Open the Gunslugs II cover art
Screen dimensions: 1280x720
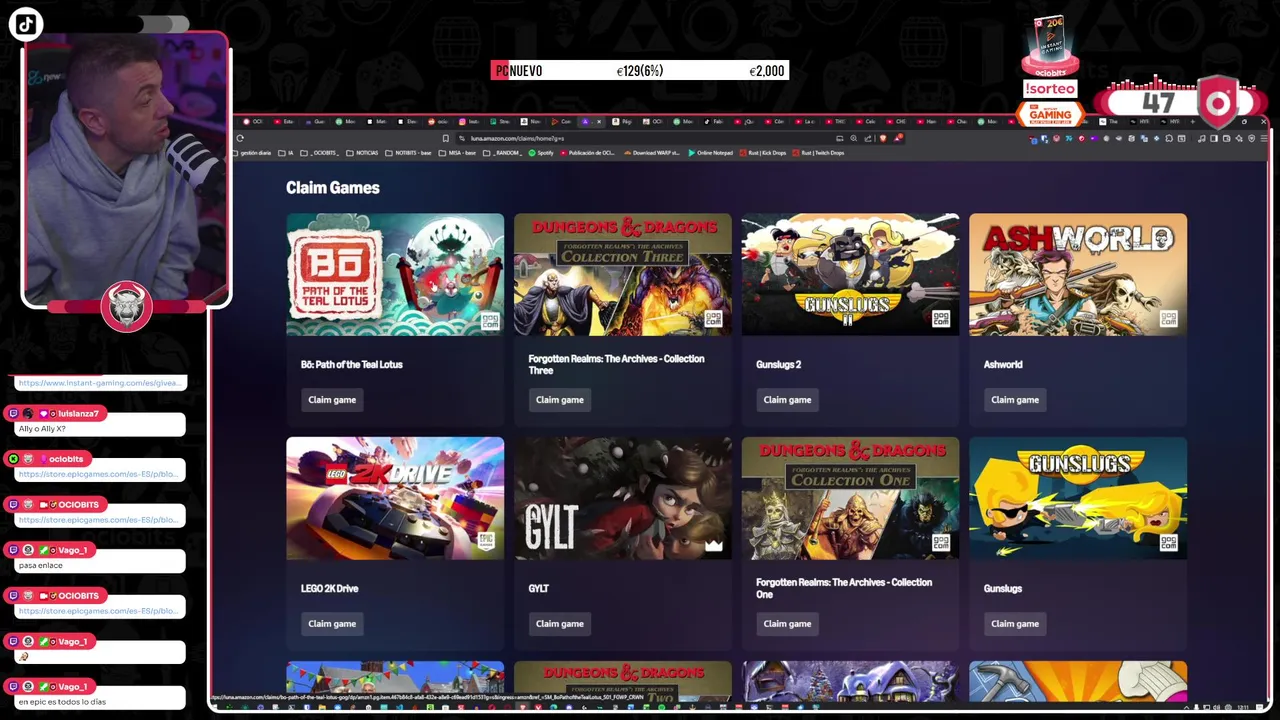(x=850, y=274)
